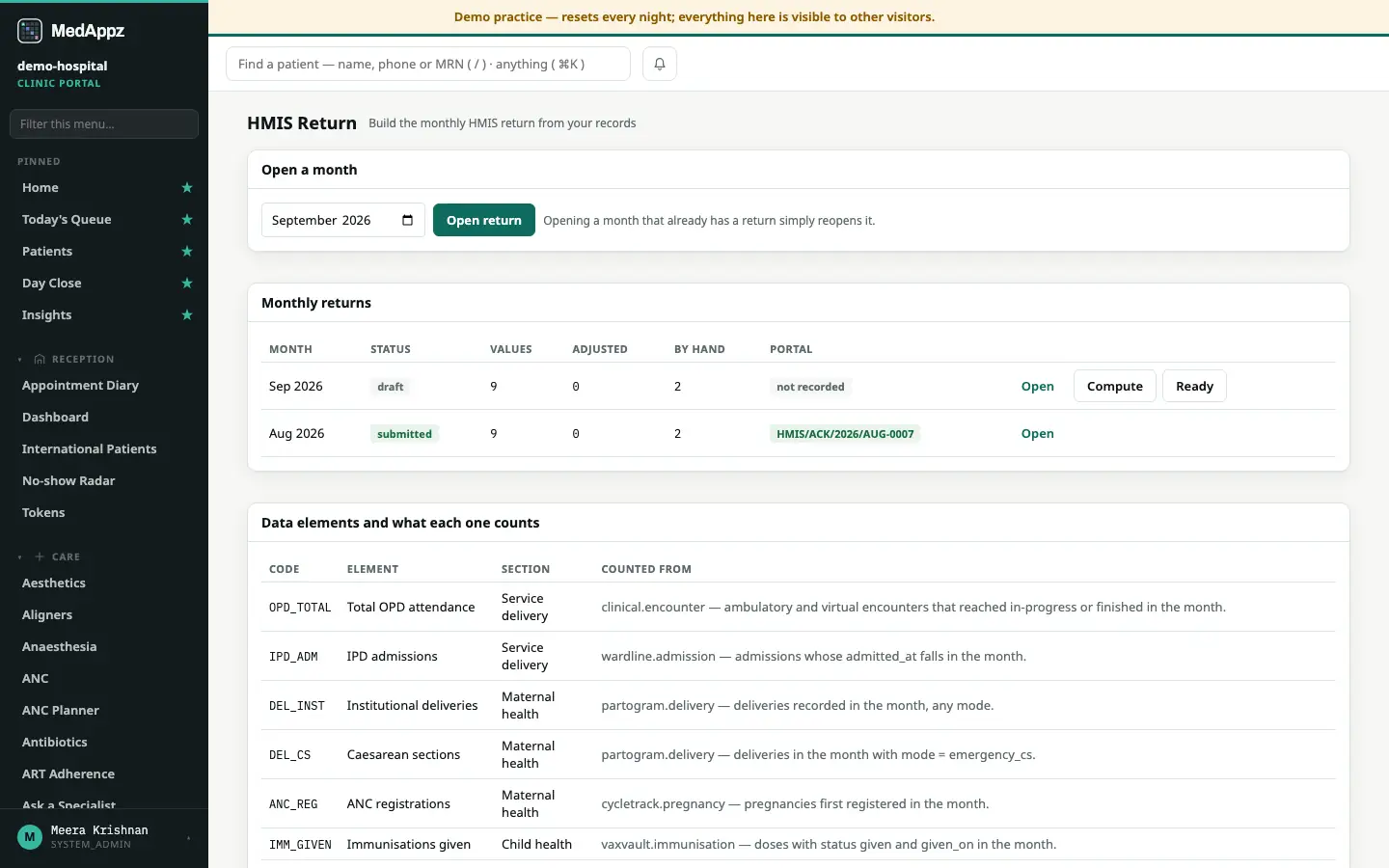Open the month picker calendar icon
The height and width of the screenshot is (868, 1389).
click(x=407, y=220)
